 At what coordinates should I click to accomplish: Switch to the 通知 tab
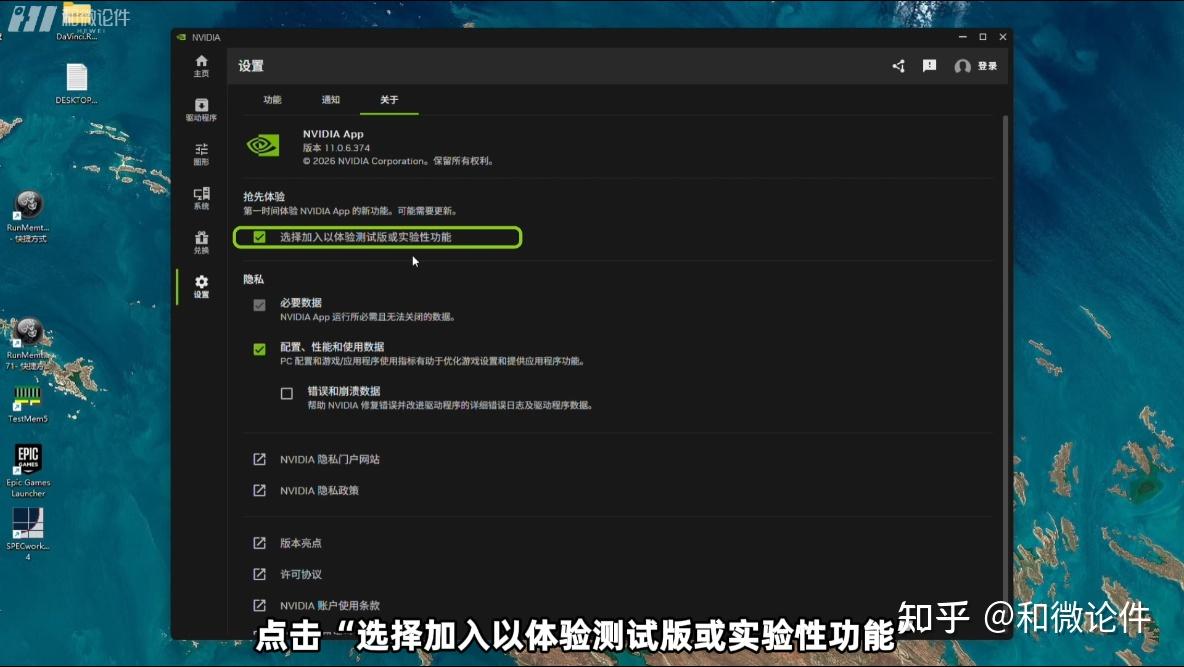tap(331, 100)
